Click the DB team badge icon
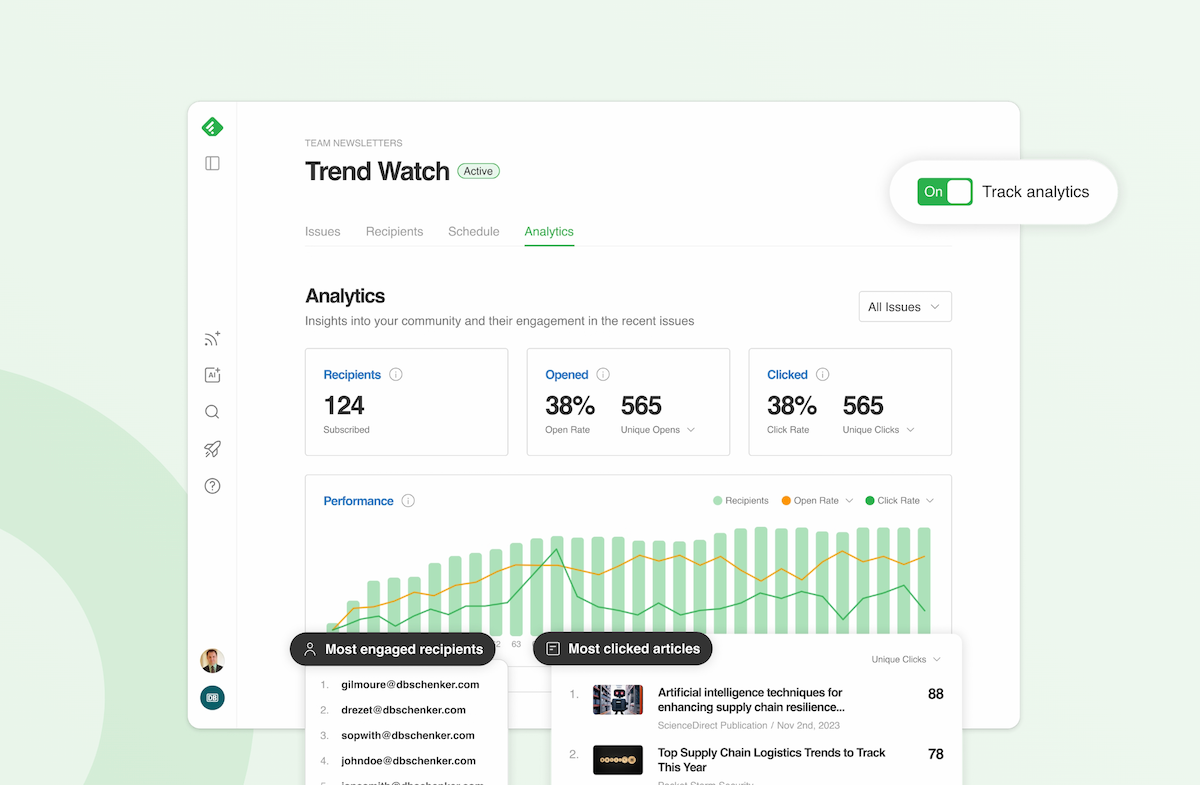The width and height of the screenshot is (1200, 785). point(212,697)
